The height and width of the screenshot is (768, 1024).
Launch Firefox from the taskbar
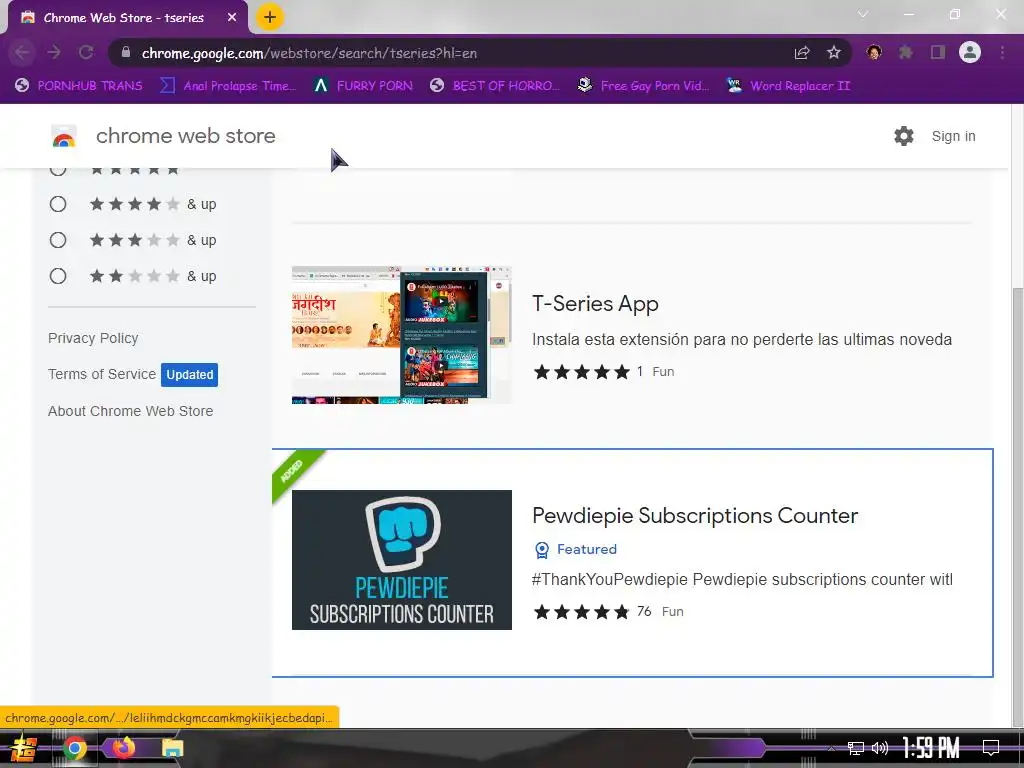click(x=123, y=747)
